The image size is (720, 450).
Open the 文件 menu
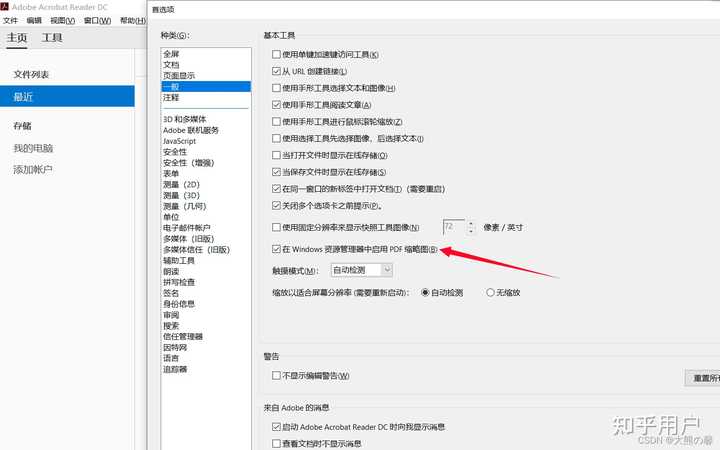tap(10, 21)
